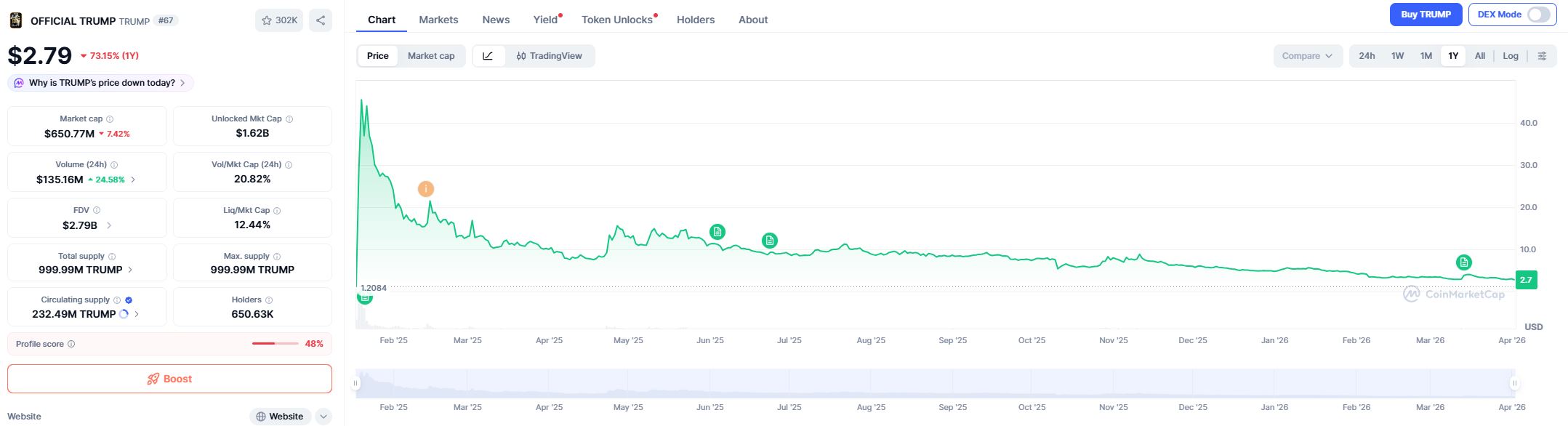This screenshot has width=1568, height=426.
Task: Click the circulating supply verified badge
Action: [129, 300]
